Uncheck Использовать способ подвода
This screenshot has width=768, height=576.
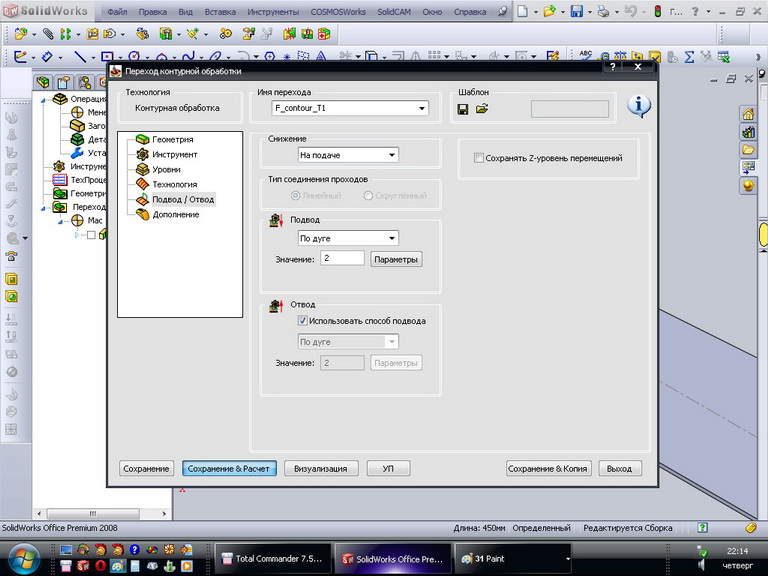[x=302, y=321]
